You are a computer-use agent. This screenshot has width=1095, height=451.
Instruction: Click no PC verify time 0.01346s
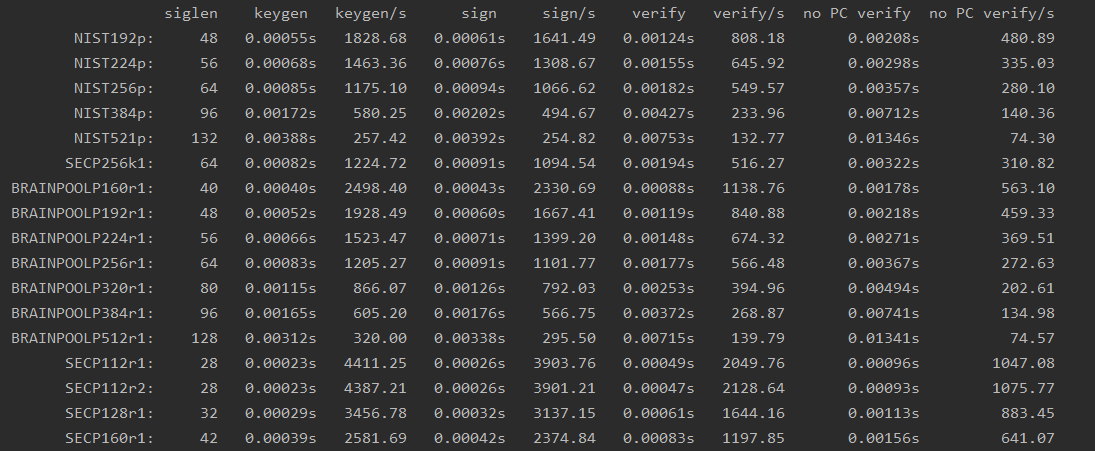[883, 138]
